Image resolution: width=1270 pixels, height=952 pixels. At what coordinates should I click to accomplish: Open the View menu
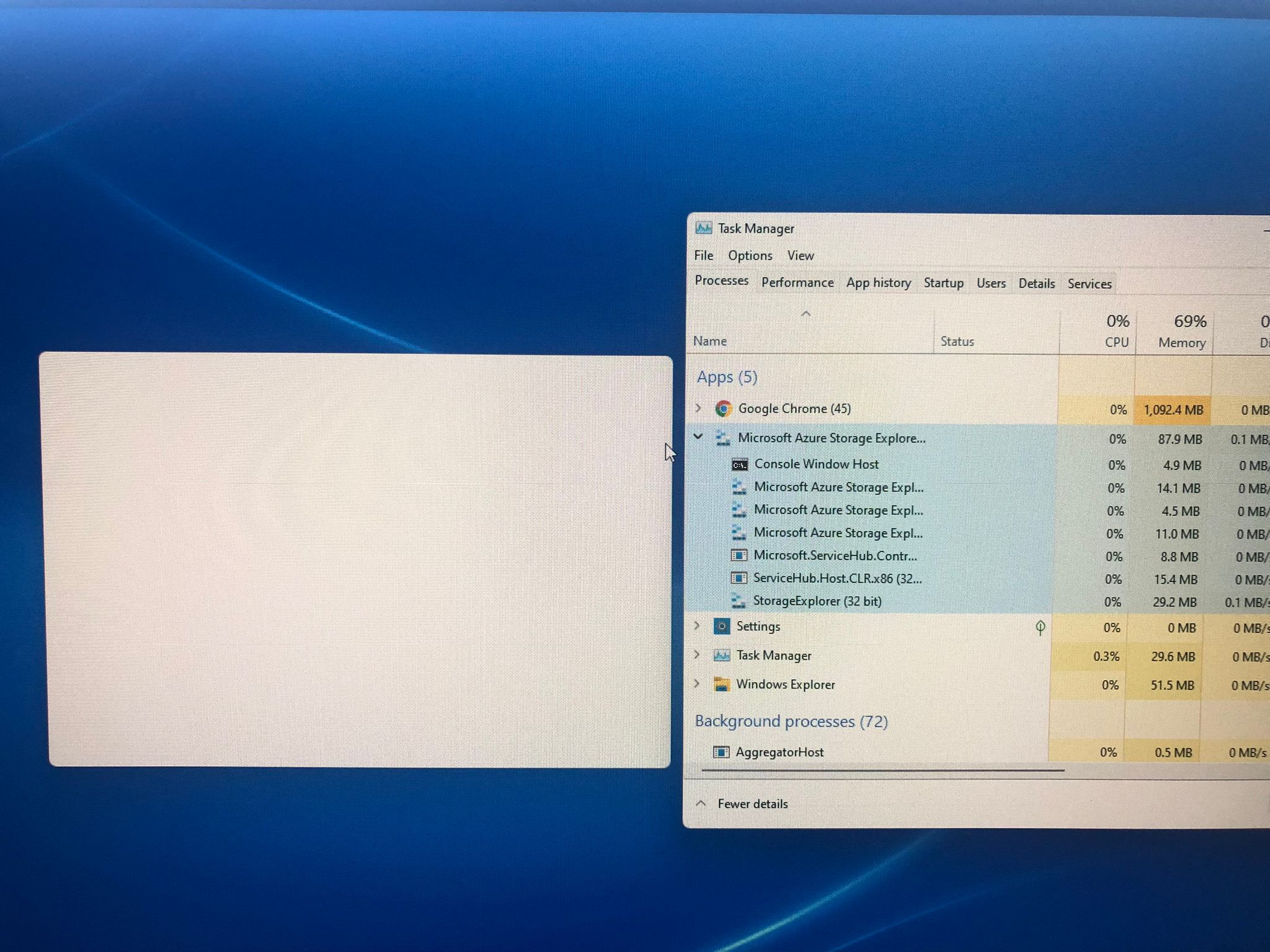tap(801, 255)
